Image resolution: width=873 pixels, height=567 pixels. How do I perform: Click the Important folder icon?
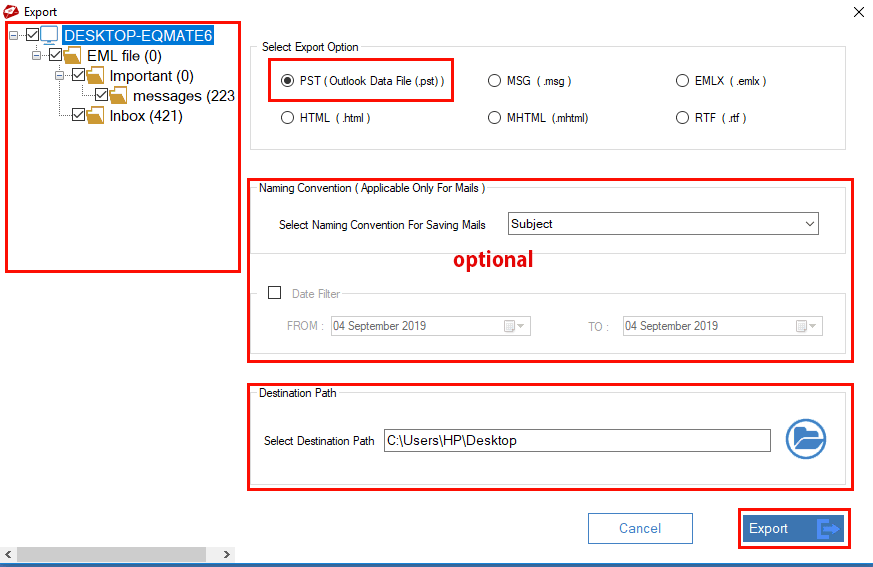coord(95,76)
